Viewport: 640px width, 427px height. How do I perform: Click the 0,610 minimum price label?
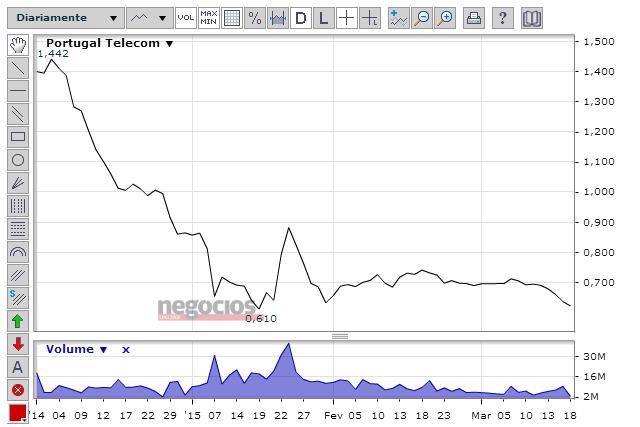click(x=261, y=318)
